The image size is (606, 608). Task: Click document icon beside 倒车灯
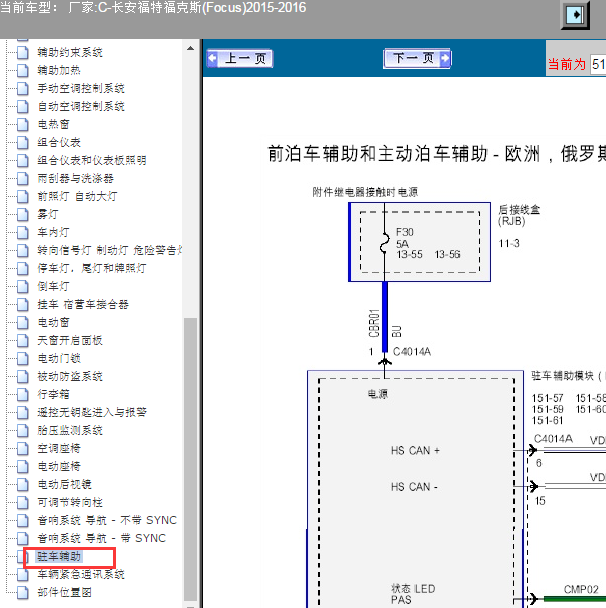click(22, 287)
